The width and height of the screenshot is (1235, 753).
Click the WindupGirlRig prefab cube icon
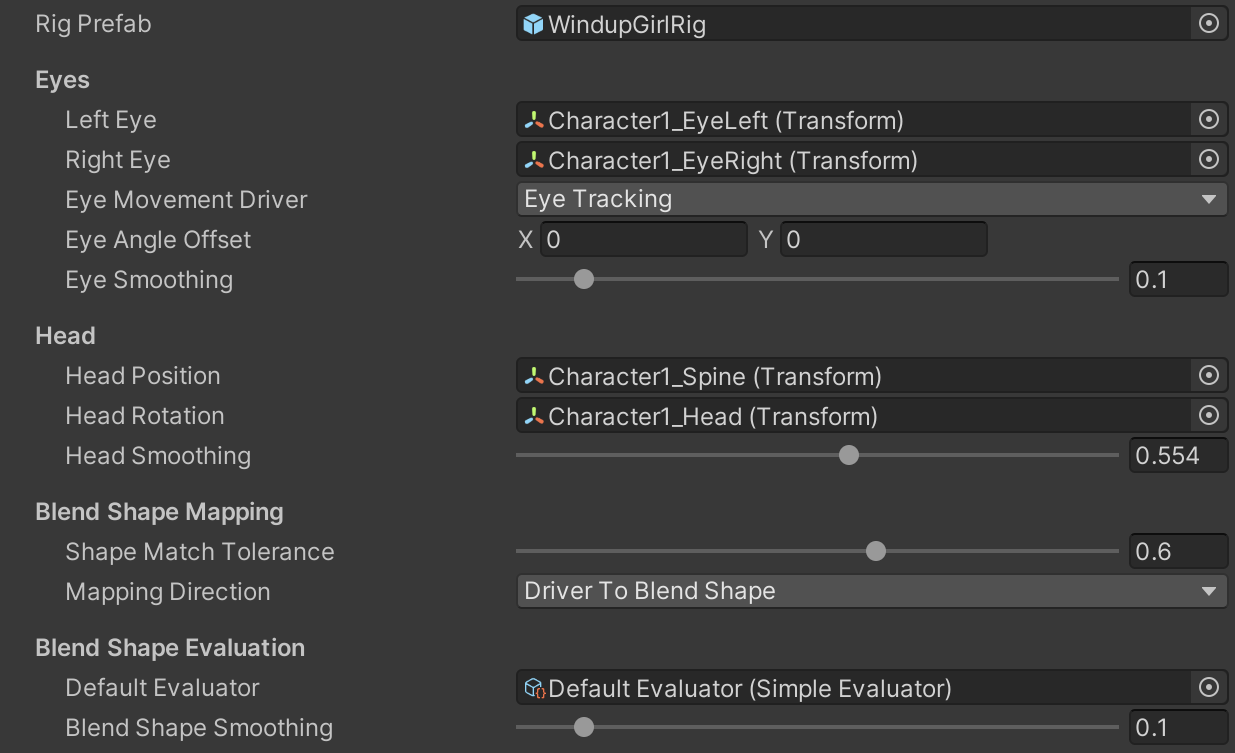tap(534, 24)
